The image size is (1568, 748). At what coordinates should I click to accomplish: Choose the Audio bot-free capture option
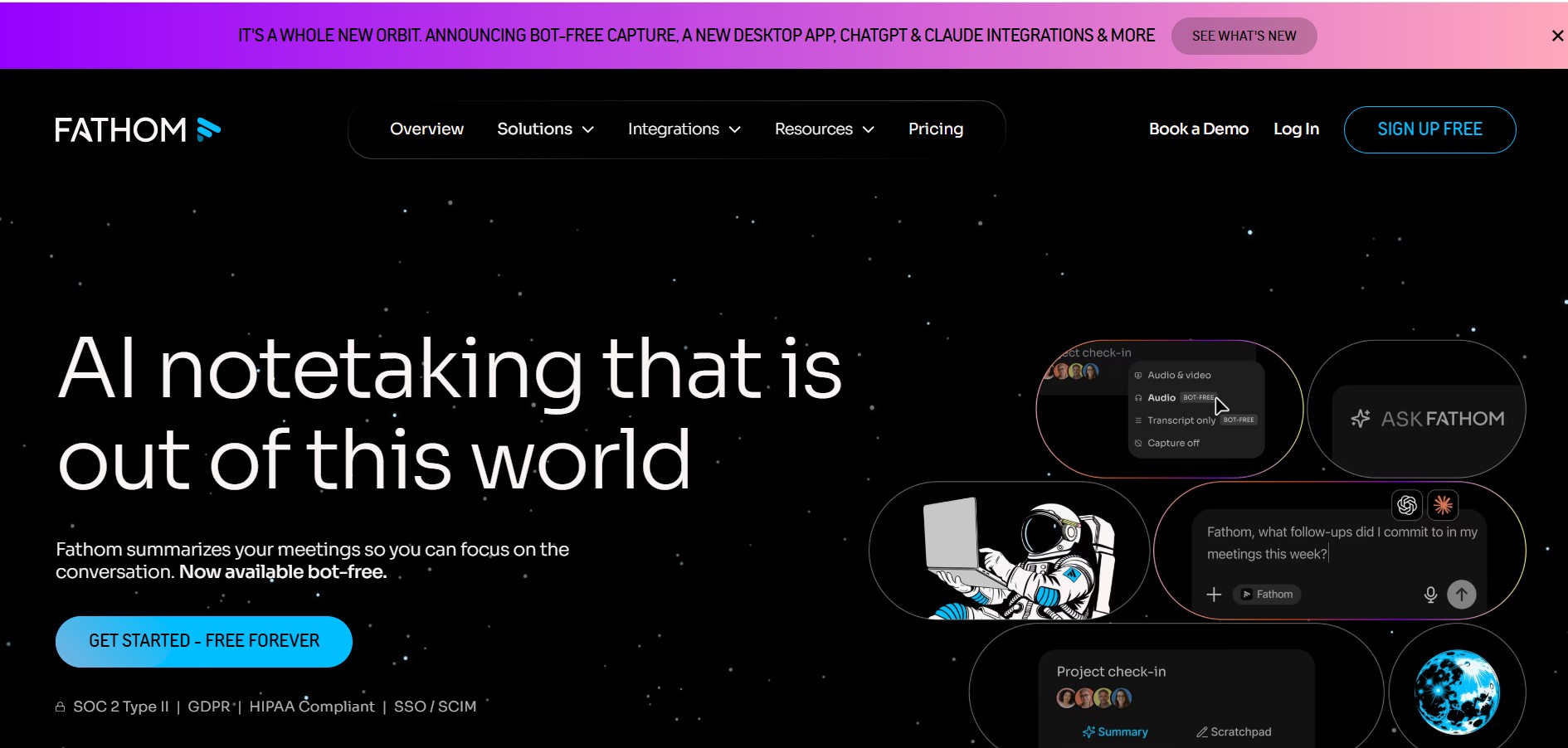tap(1175, 397)
